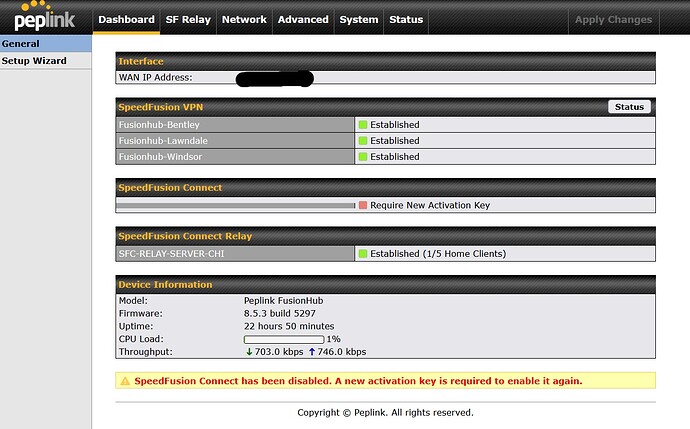Viewport: 690px width, 429px height.
Task: Click green indicator for SFC-RELAY-SERVER-CHI
Action: click(363, 254)
